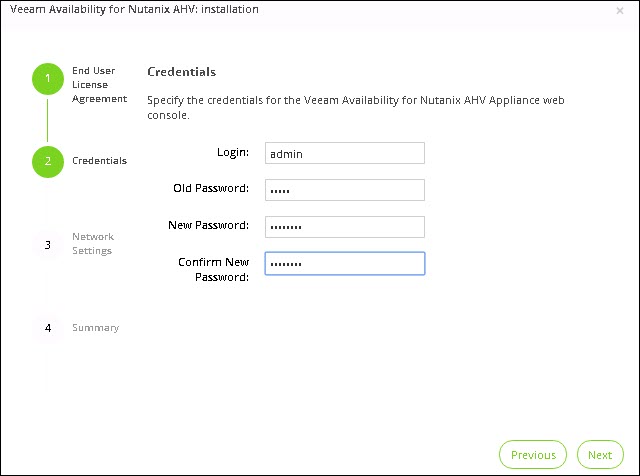Click the green step 1 circle

pos(47,79)
